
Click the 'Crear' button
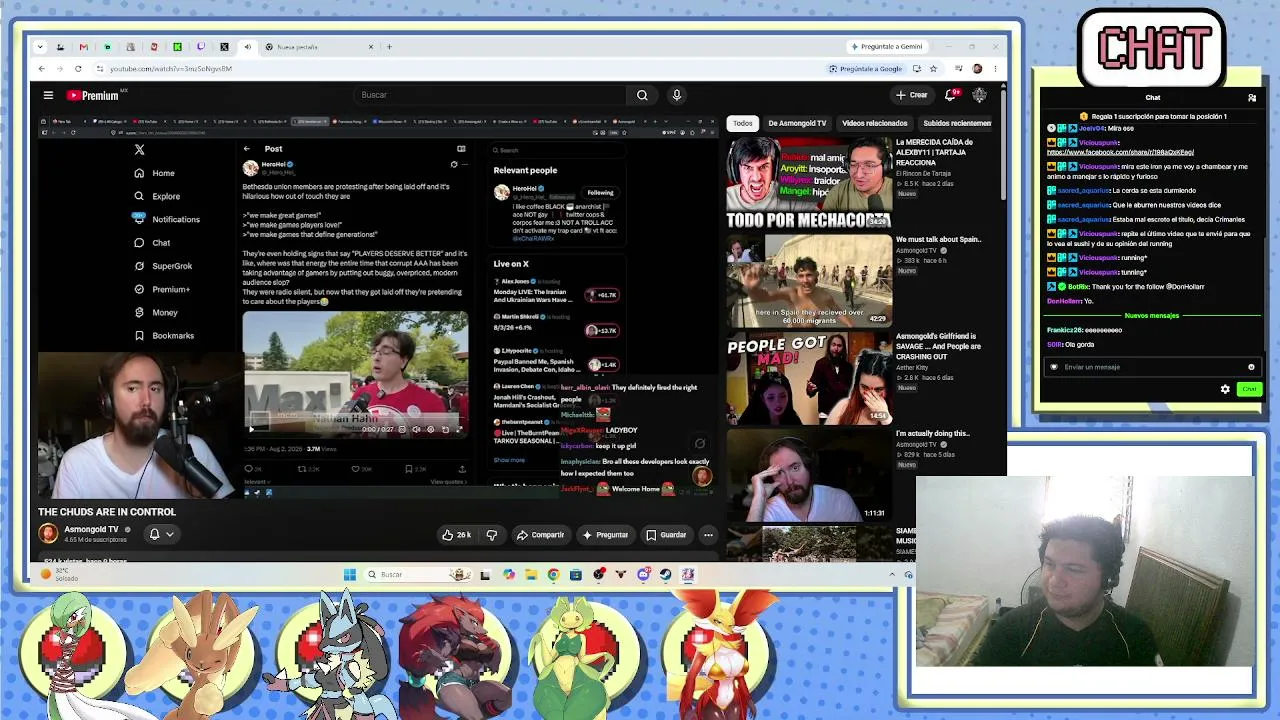(912, 95)
